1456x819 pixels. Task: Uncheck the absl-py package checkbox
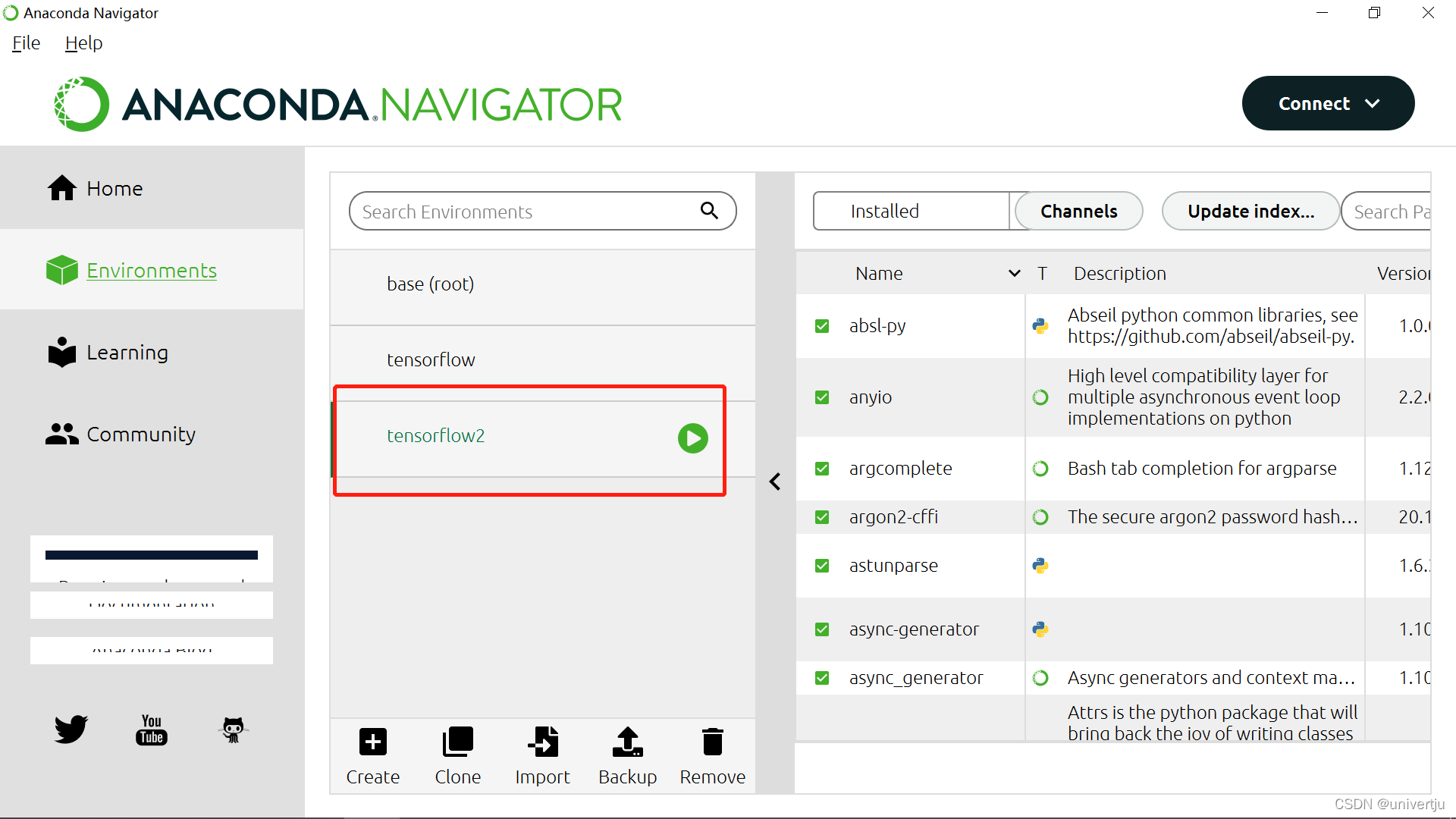822,326
